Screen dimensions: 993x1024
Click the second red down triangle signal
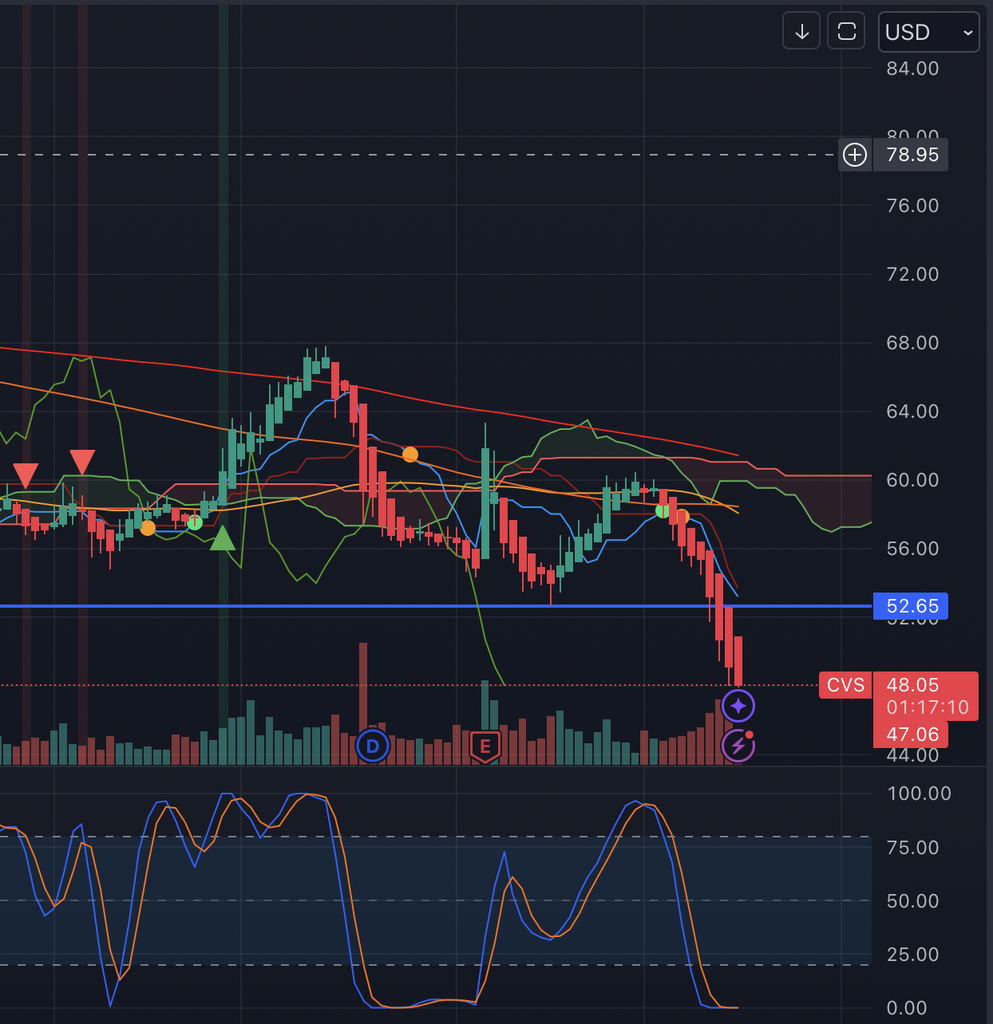point(82,462)
